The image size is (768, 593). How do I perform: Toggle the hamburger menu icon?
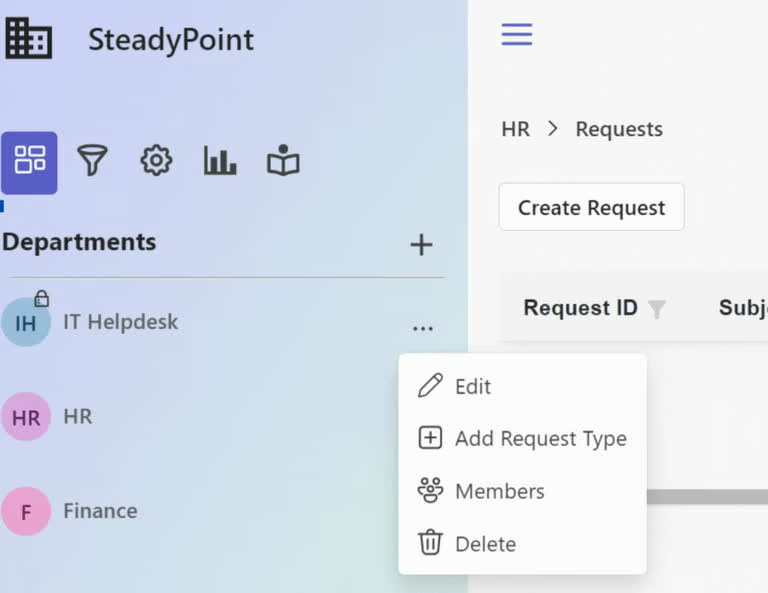point(517,34)
